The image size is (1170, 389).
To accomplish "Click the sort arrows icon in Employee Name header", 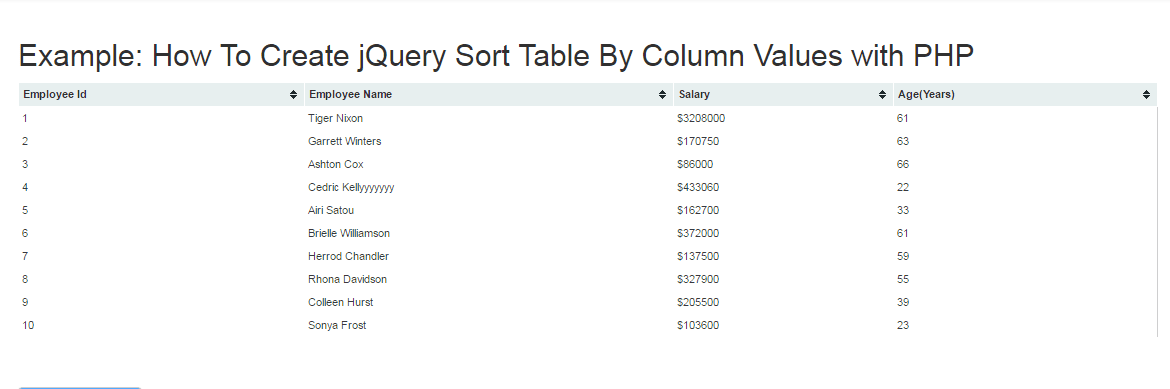I will point(663,95).
